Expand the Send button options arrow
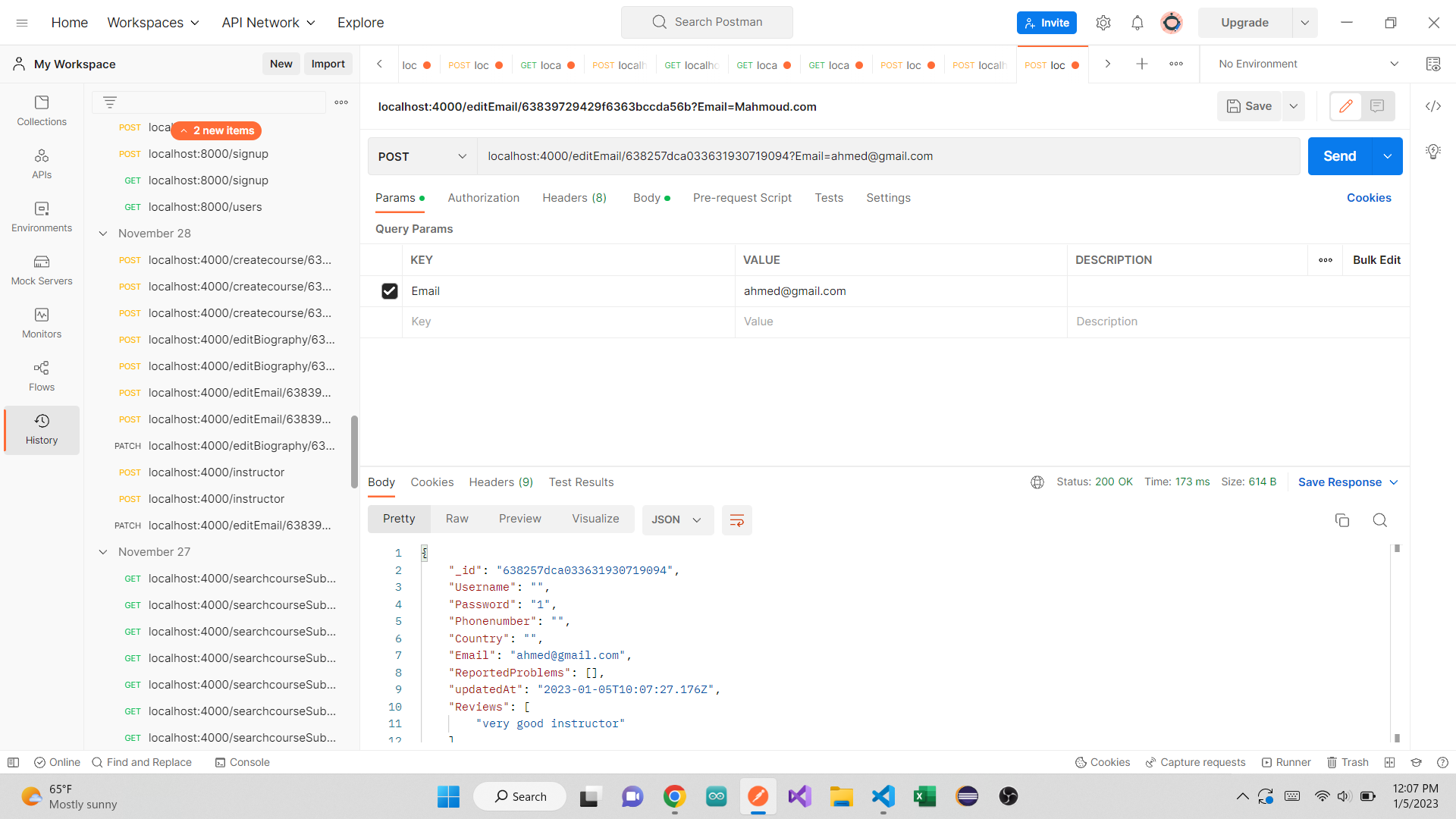Screen dimensions: 1456x819 pyautogui.click(x=1387, y=156)
